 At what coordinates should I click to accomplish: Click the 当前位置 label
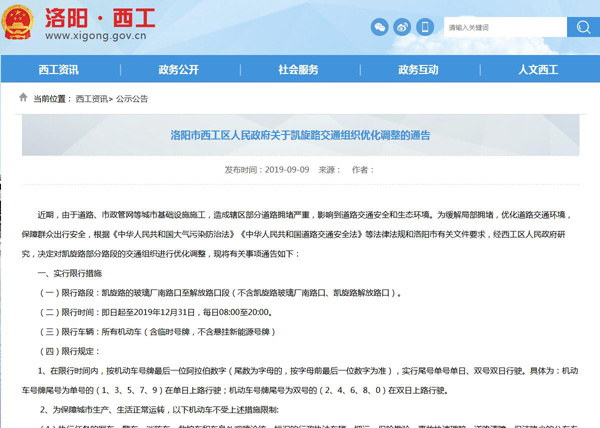point(52,99)
